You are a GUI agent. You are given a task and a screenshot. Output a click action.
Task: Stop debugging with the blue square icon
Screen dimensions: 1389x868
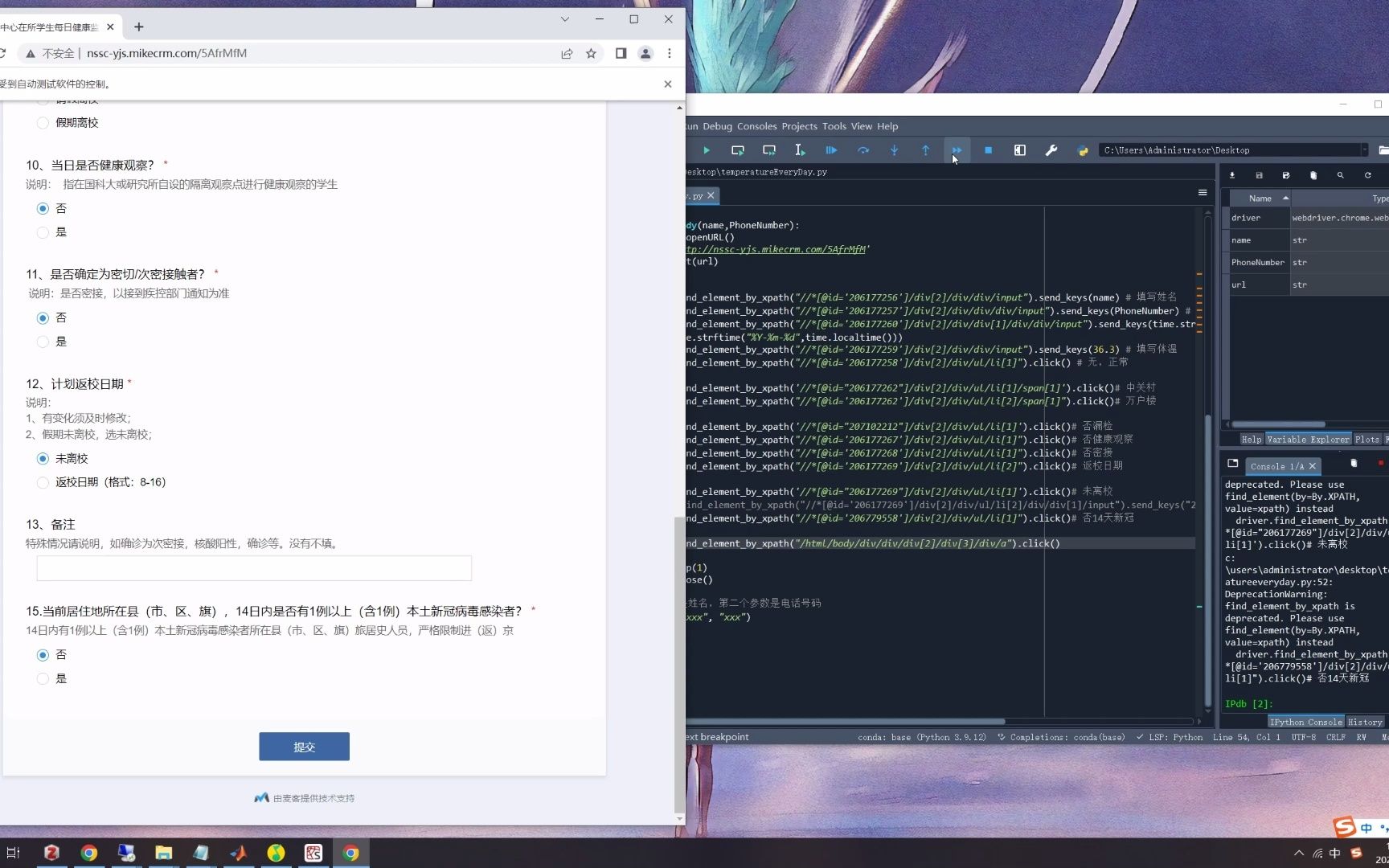click(x=988, y=150)
